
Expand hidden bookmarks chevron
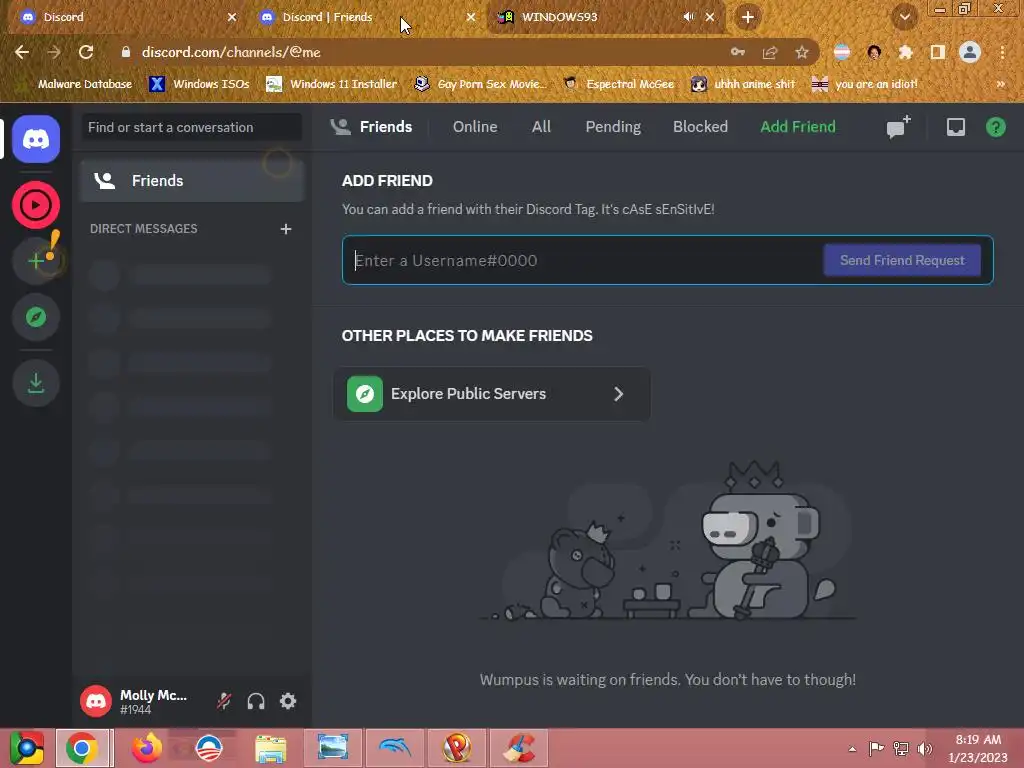(x=1000, y=84)
